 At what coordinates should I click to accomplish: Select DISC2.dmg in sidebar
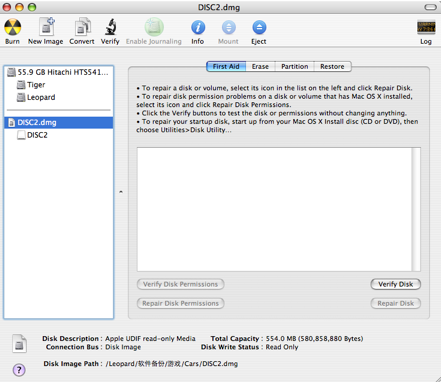(x=59, y=123)
